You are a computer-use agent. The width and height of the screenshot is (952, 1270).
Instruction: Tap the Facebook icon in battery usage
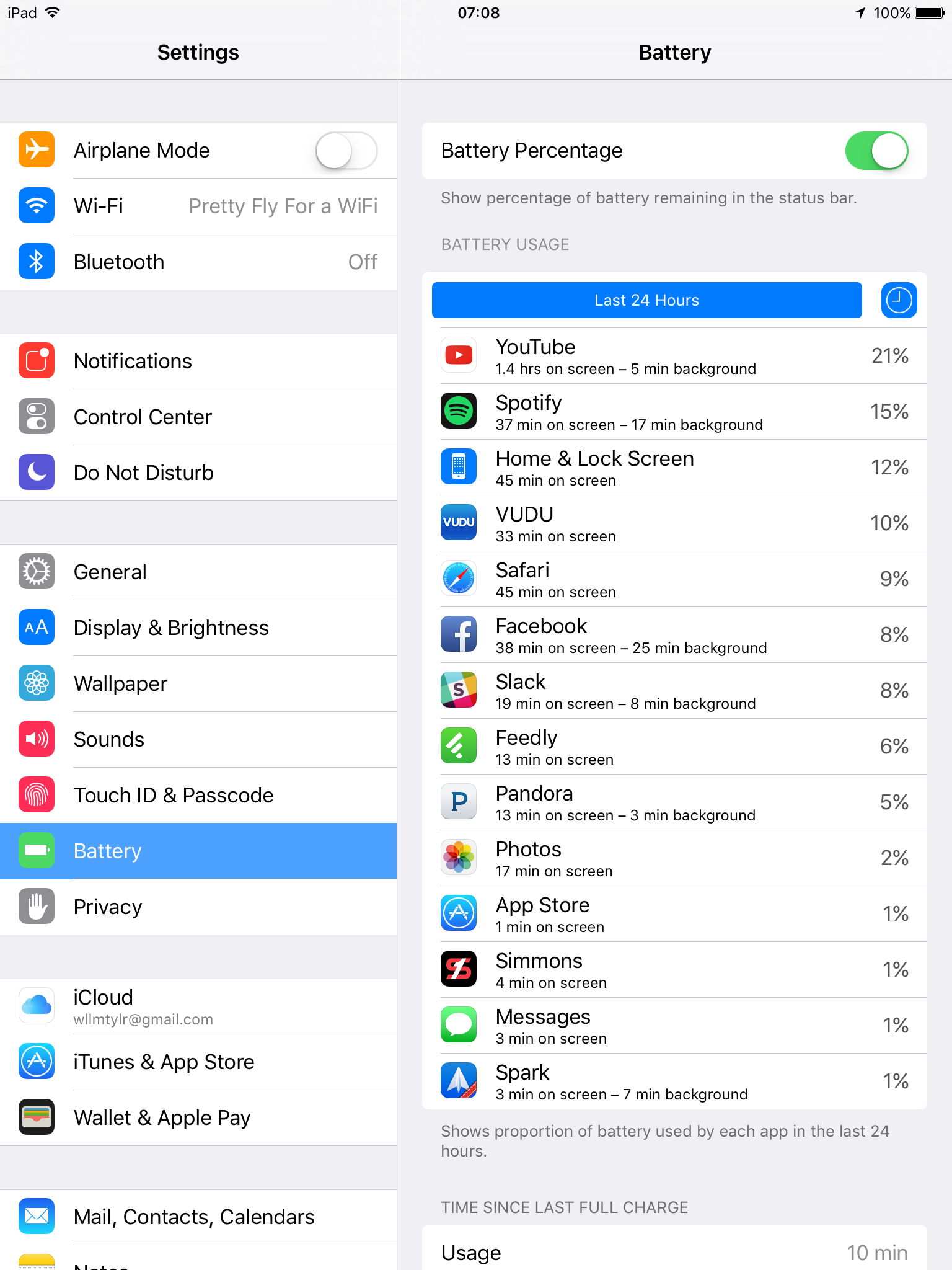[459, 634]
